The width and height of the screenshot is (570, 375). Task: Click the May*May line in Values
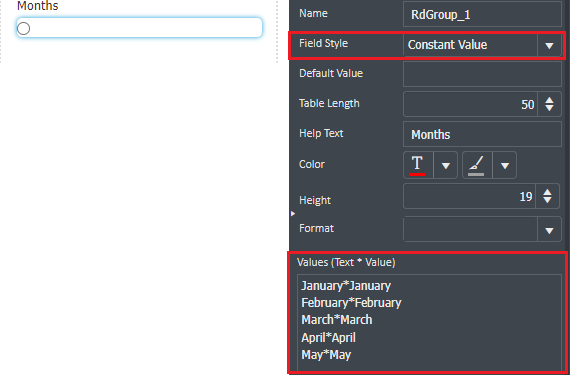tap(326, 355)
